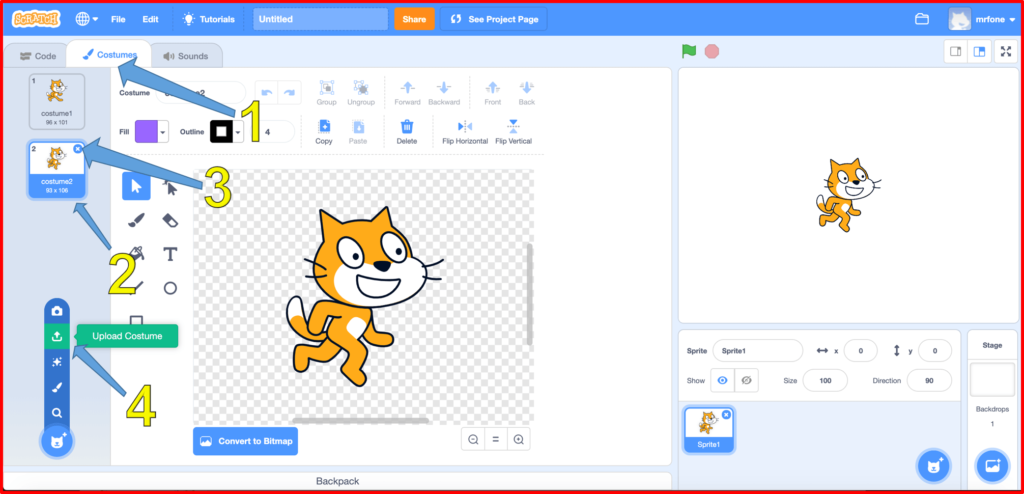The width and height of the screenshot is (1024, 494).
Task: Click the Ungroup icon
Action: point(361,93)
